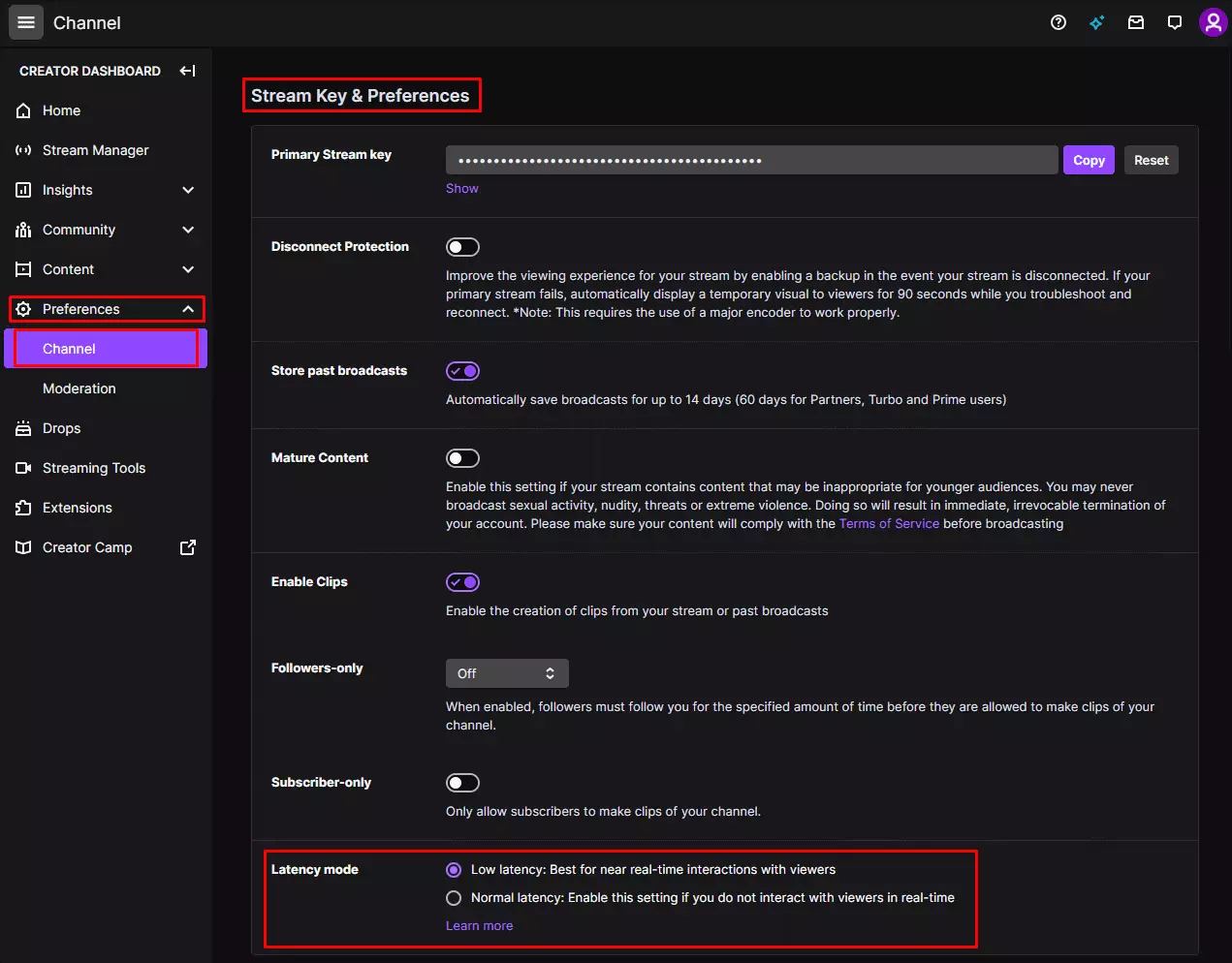Open the hamburger navigation menu

tap(26, 22)
